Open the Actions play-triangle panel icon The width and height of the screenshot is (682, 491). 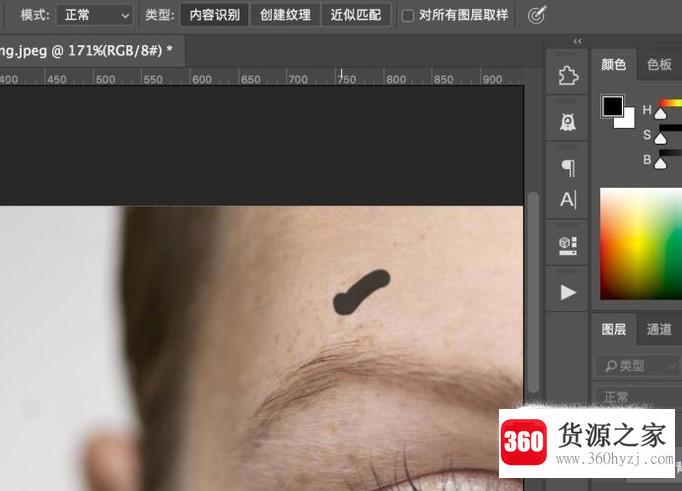(x=568, y=292)
